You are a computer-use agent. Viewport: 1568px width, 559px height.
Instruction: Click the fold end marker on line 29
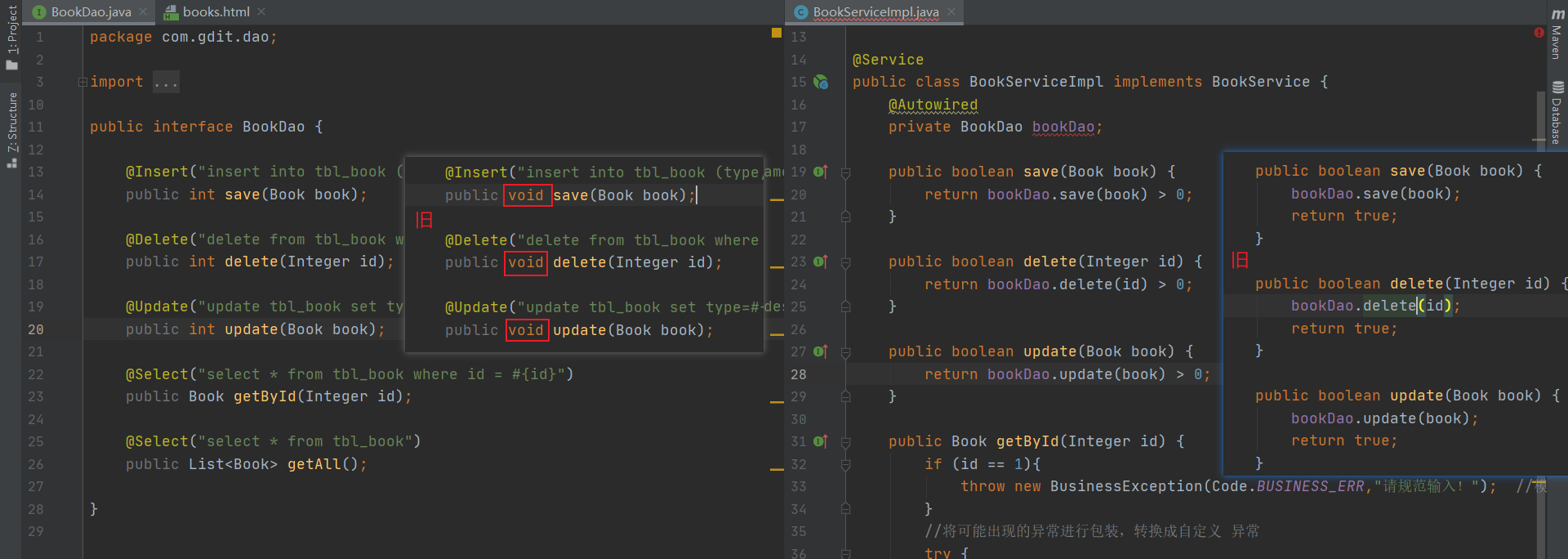(846, 396)
